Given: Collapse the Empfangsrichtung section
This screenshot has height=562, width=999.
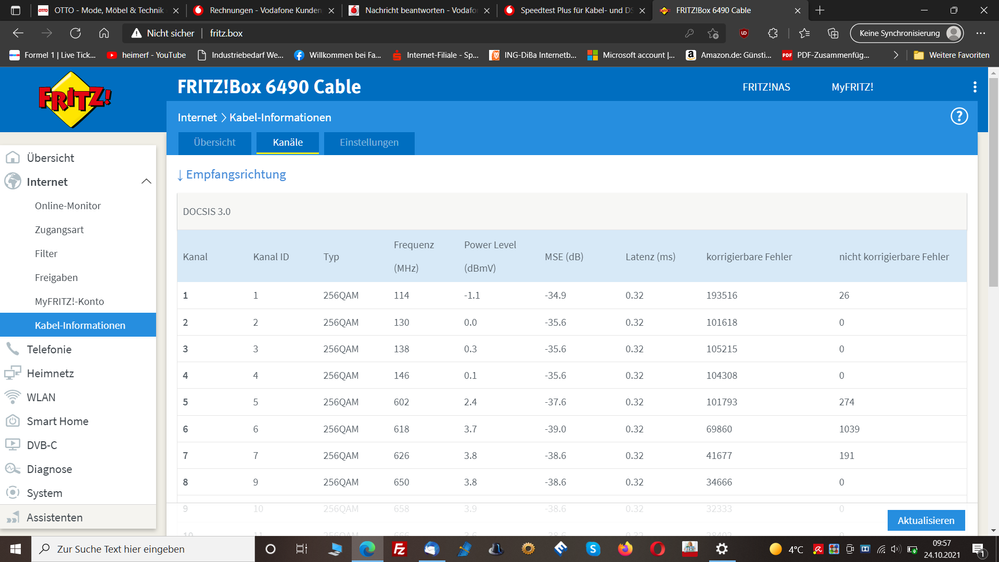Looking at the screenshot, I should (232, 175).
